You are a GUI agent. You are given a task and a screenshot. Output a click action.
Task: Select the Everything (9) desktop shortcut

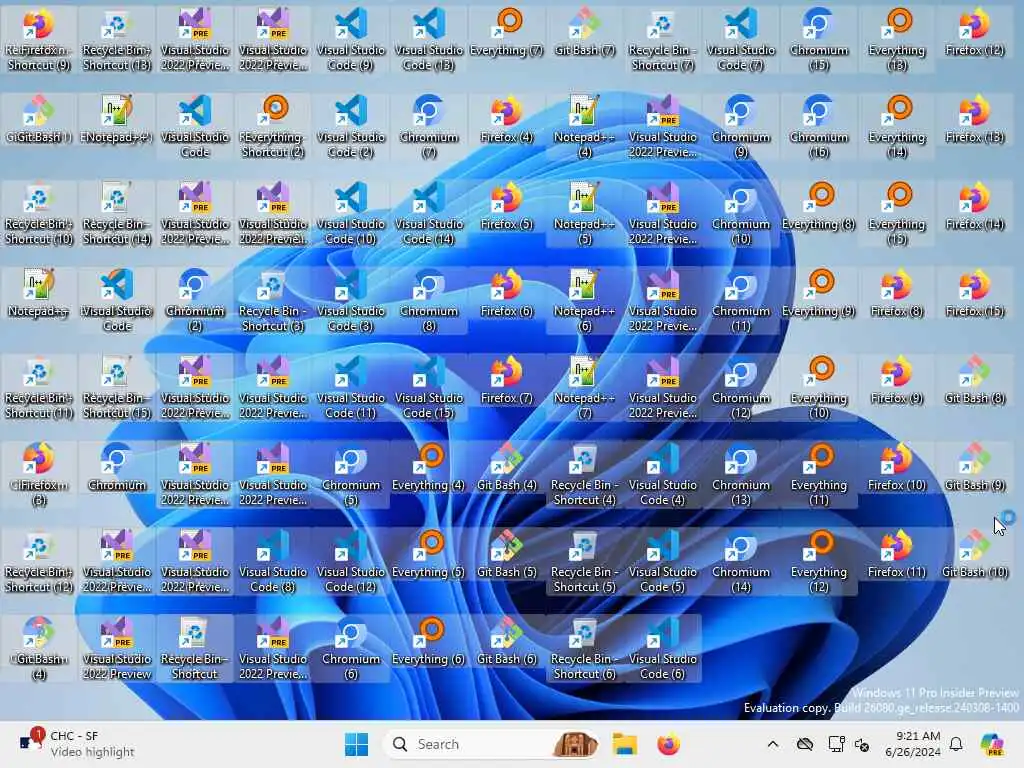point(819,296)
